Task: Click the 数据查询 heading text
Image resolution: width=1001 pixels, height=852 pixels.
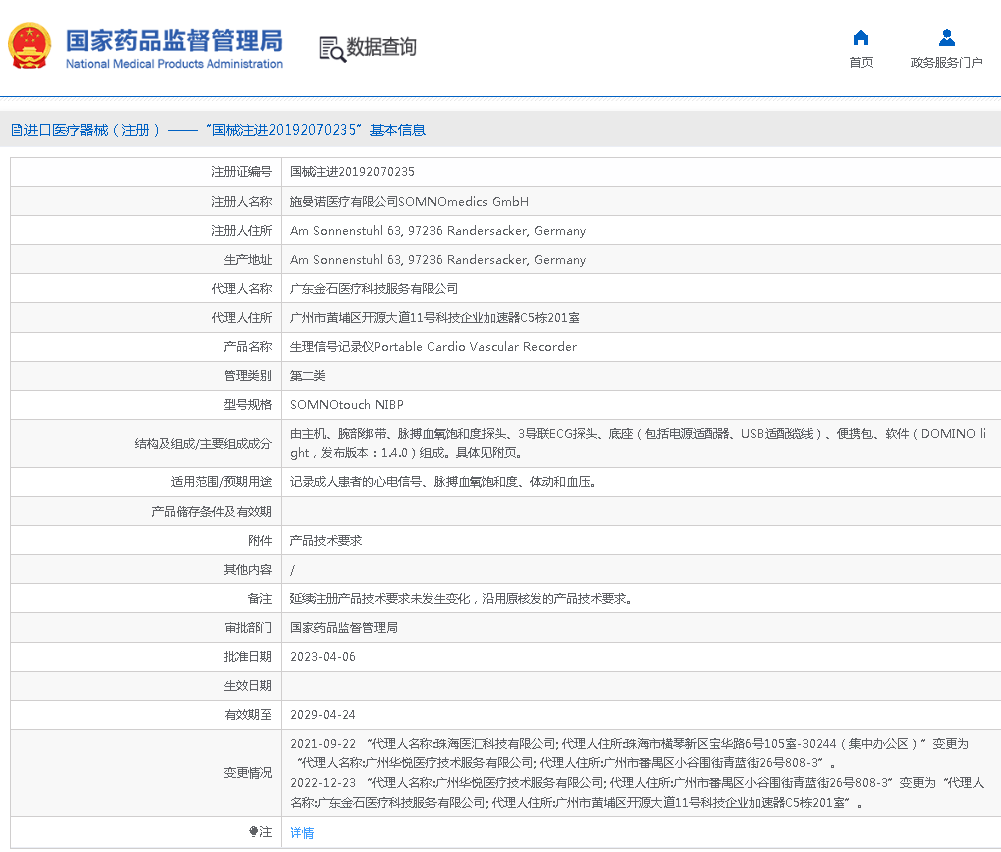Action: [x=381, y=47]
